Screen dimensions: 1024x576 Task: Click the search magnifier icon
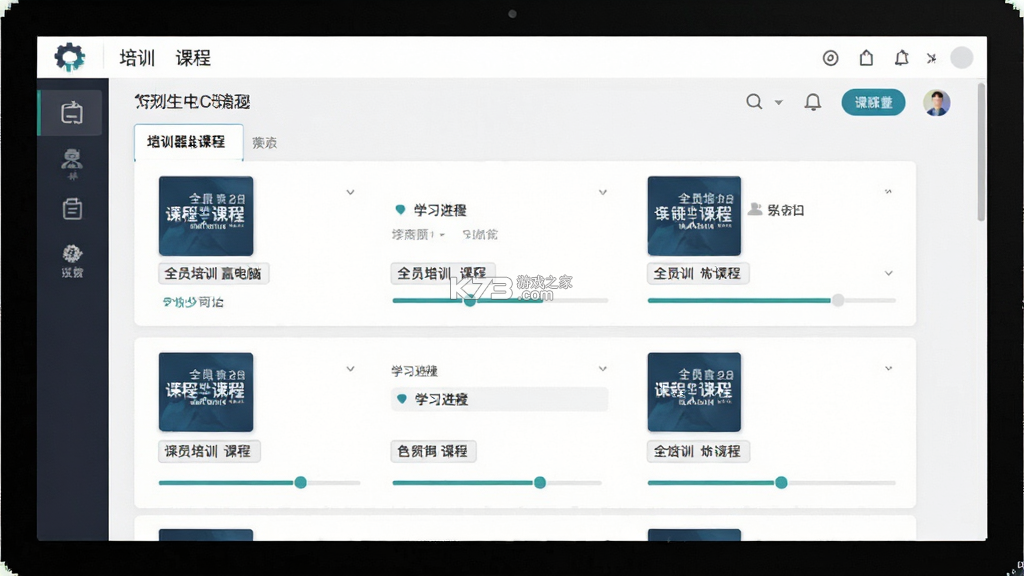click(754, 102)
